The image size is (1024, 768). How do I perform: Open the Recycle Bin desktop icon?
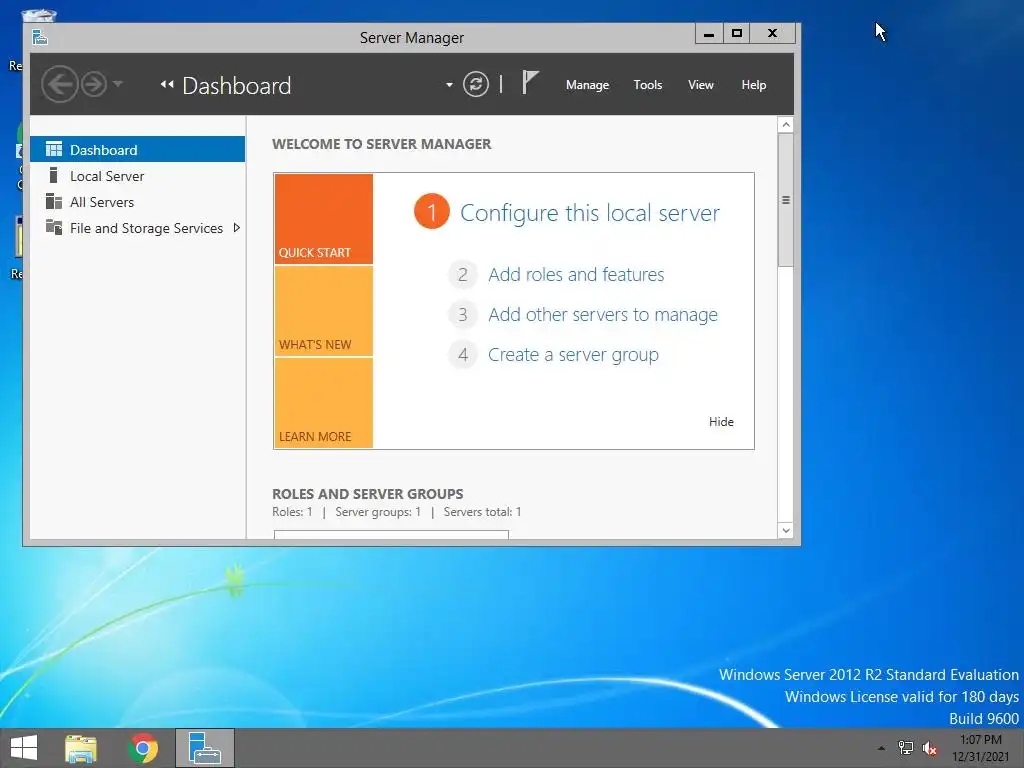click(x=38, y=16)
